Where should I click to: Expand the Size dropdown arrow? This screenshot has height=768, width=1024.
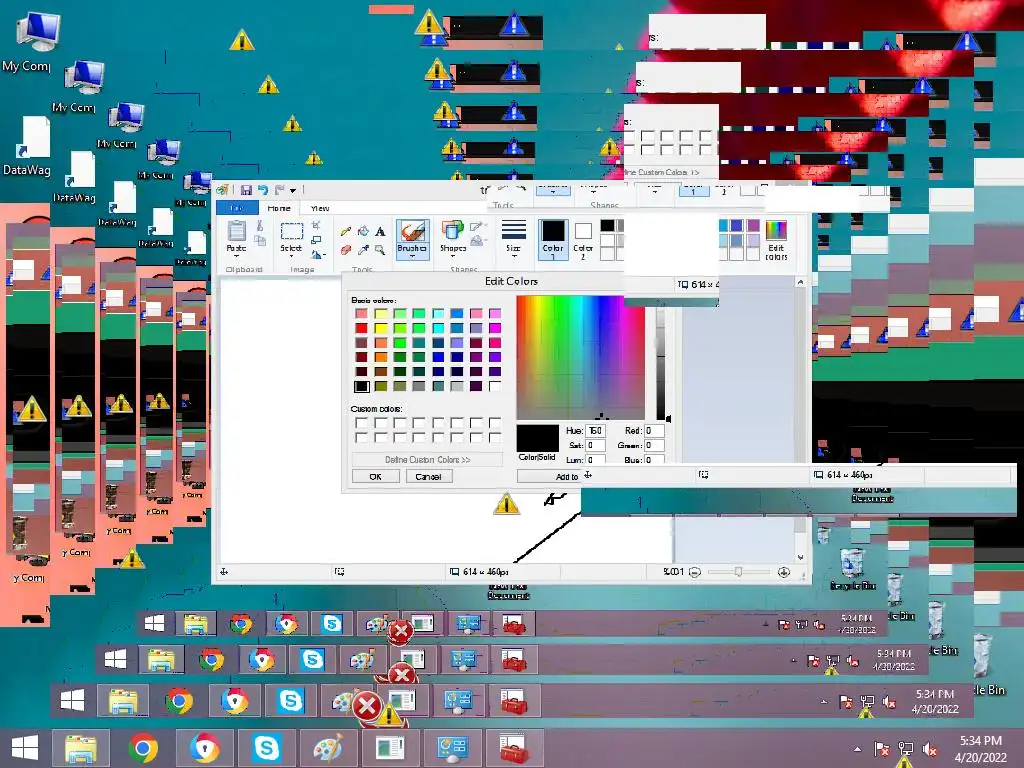click(x=514, y=256)
